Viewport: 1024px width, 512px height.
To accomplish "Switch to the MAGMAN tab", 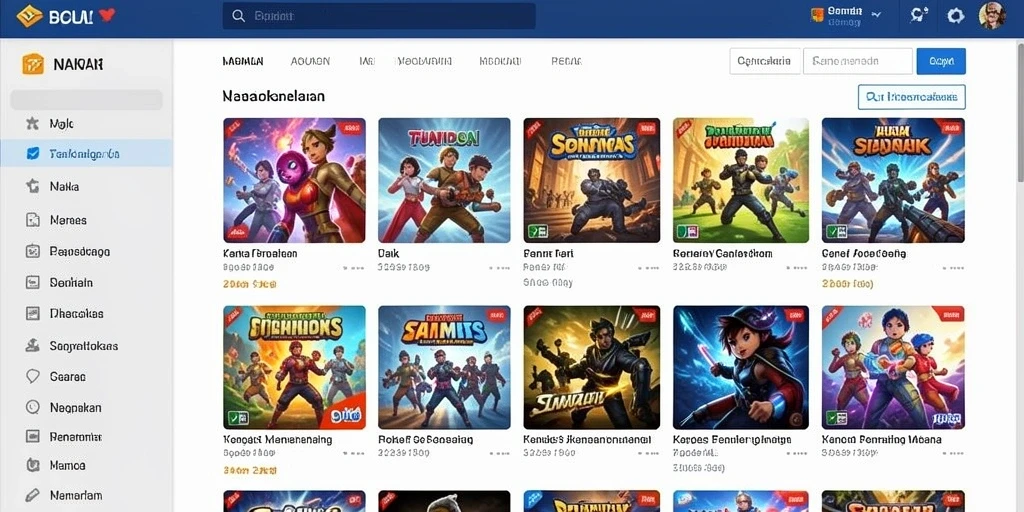I will pos(243,61).
